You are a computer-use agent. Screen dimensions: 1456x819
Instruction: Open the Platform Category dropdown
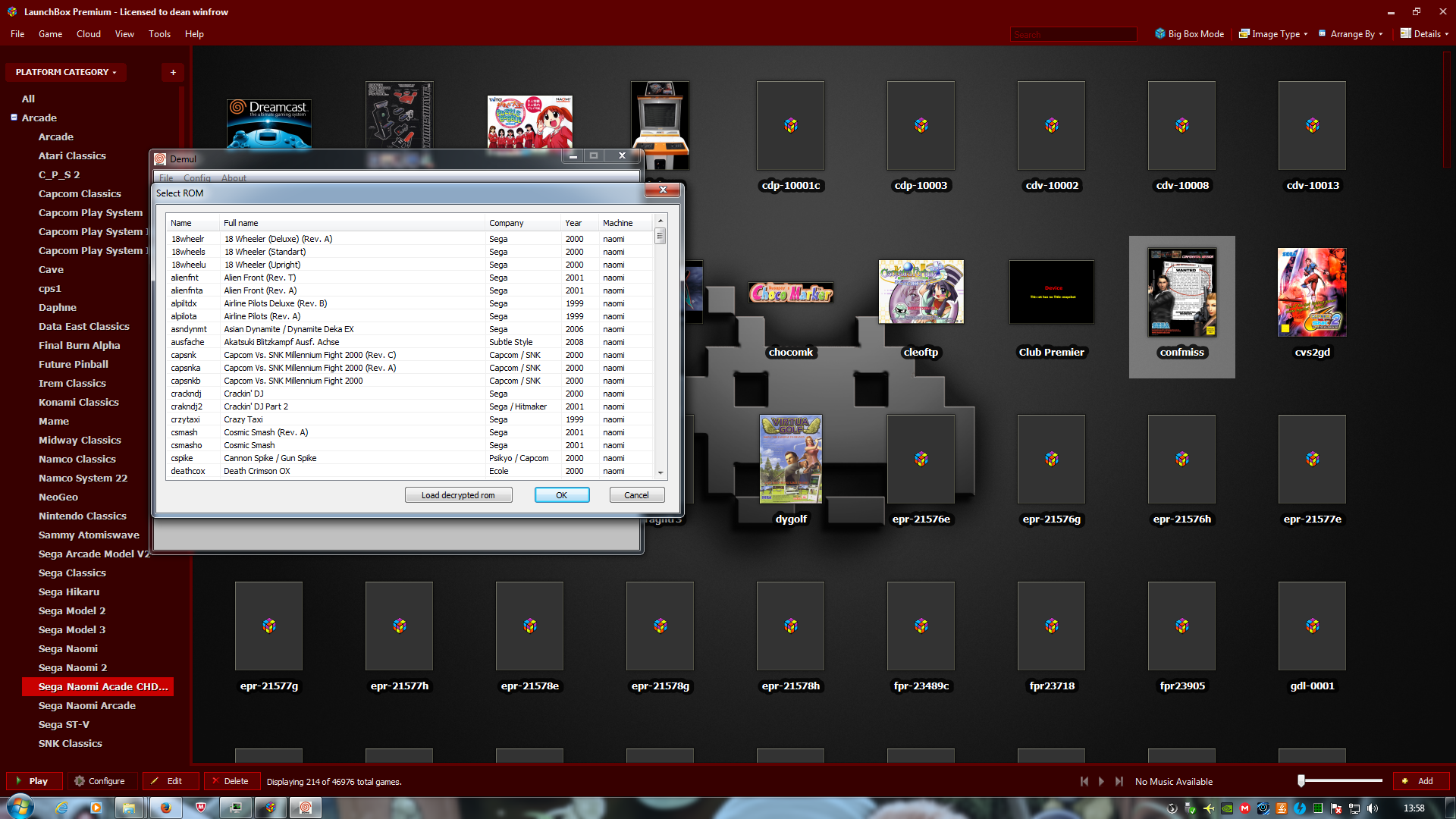66,72
